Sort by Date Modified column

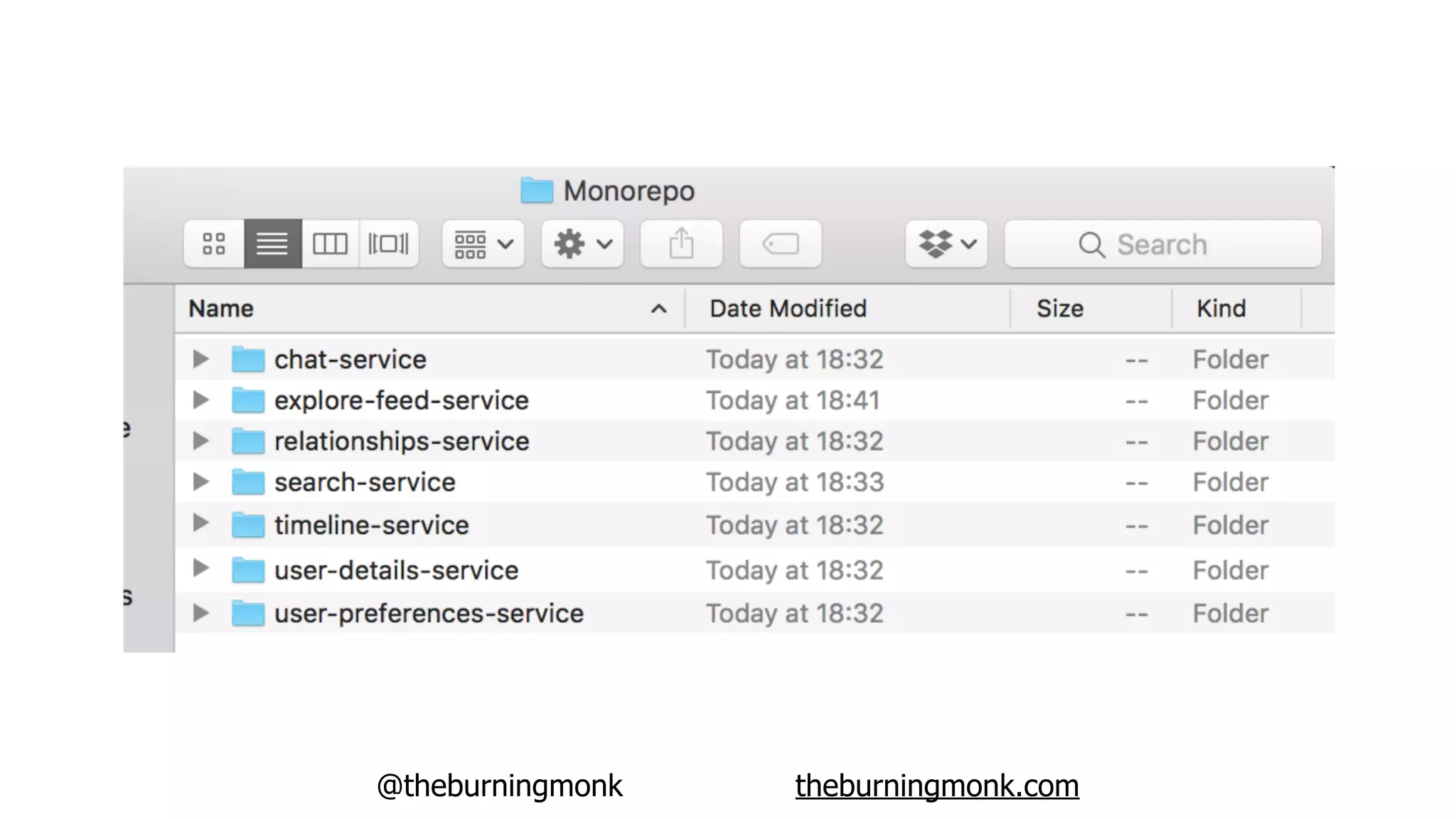click(788, 309)
